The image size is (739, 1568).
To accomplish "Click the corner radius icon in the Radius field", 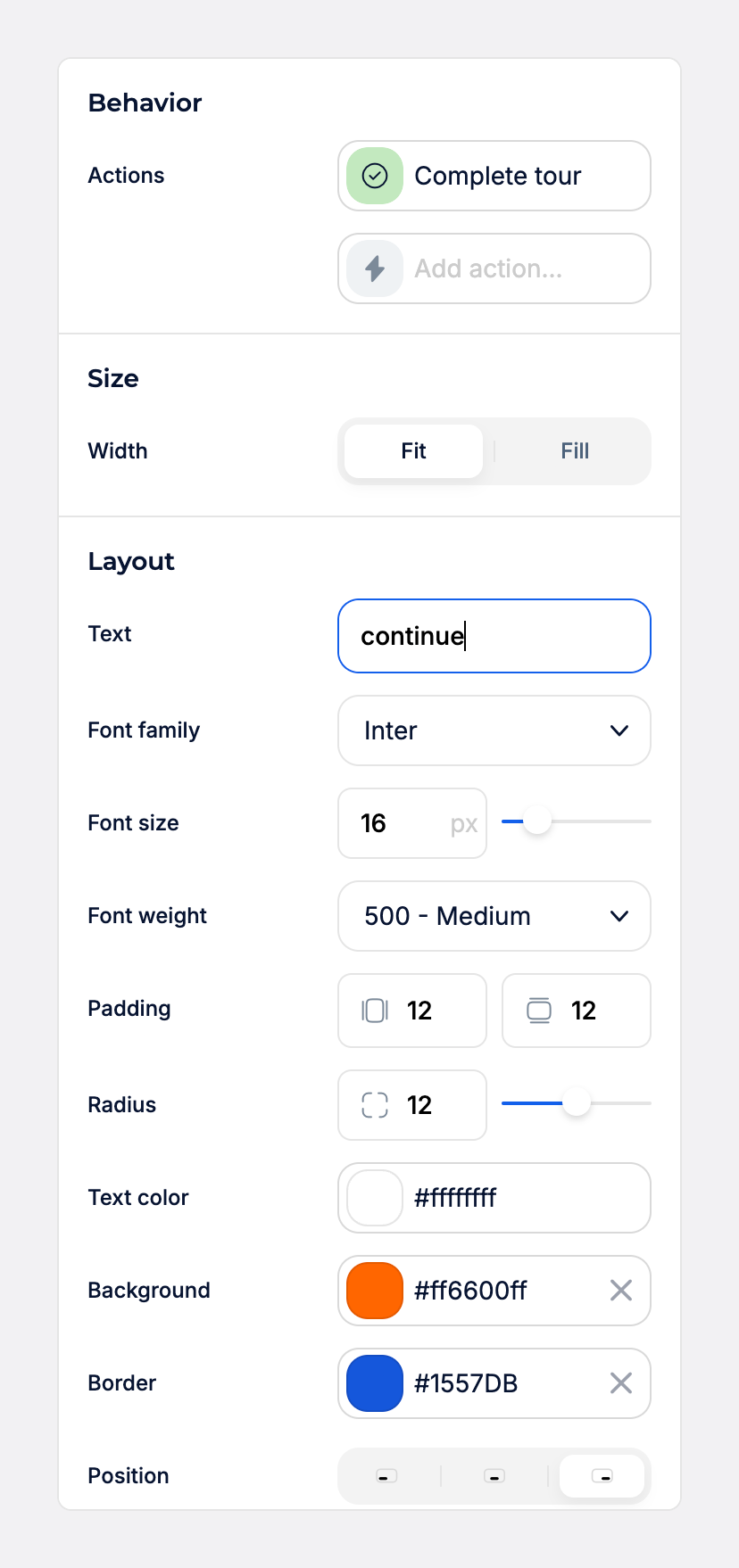I will point(374,1104).
